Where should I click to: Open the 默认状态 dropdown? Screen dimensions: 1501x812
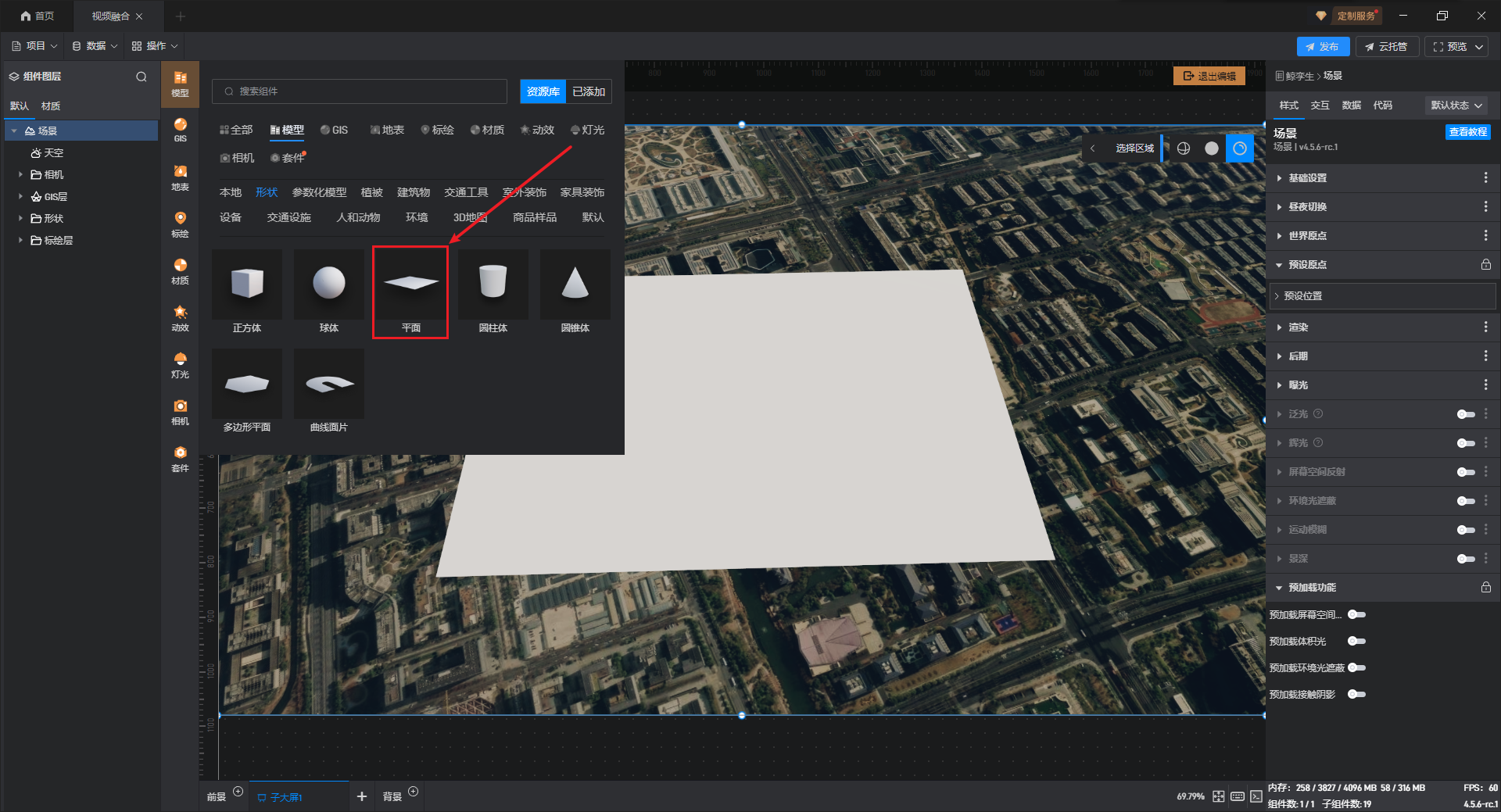point(1456,106)
